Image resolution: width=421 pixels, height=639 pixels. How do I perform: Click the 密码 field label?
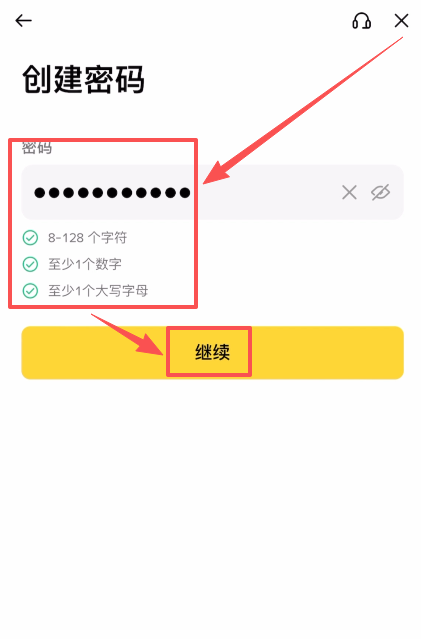(x=37, y=148)
